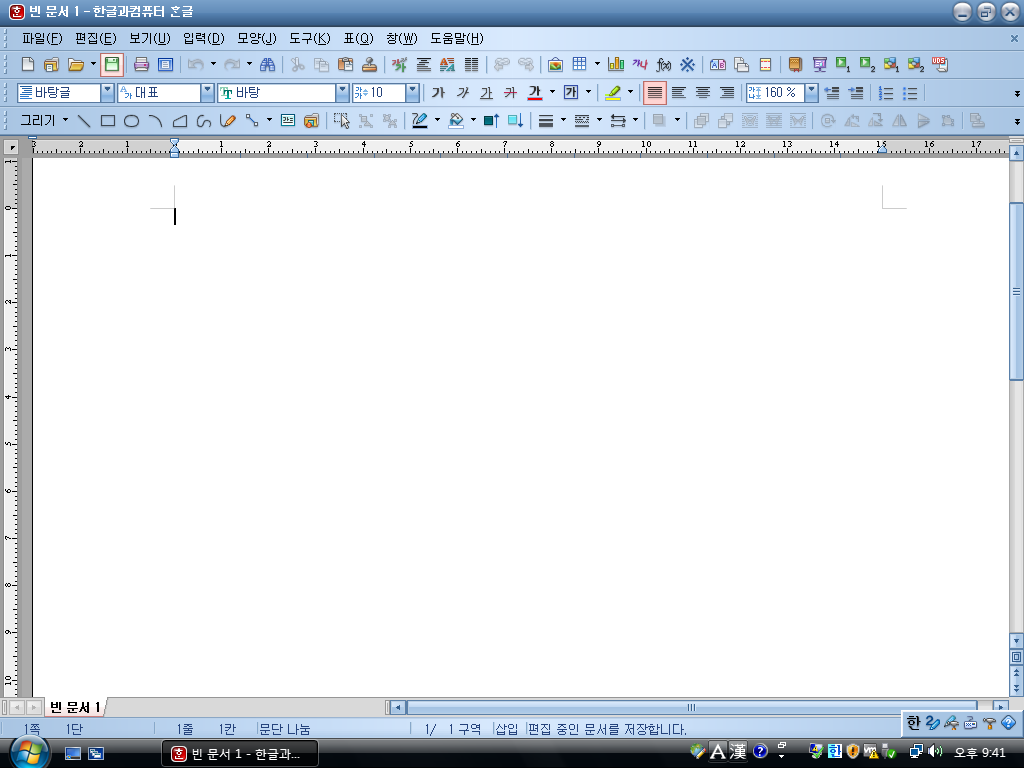This screenshot has width=1024, height=768.
Task: Open dropdown arrow next to table icon
Action: pyautogui.click(x=597, y=64)
